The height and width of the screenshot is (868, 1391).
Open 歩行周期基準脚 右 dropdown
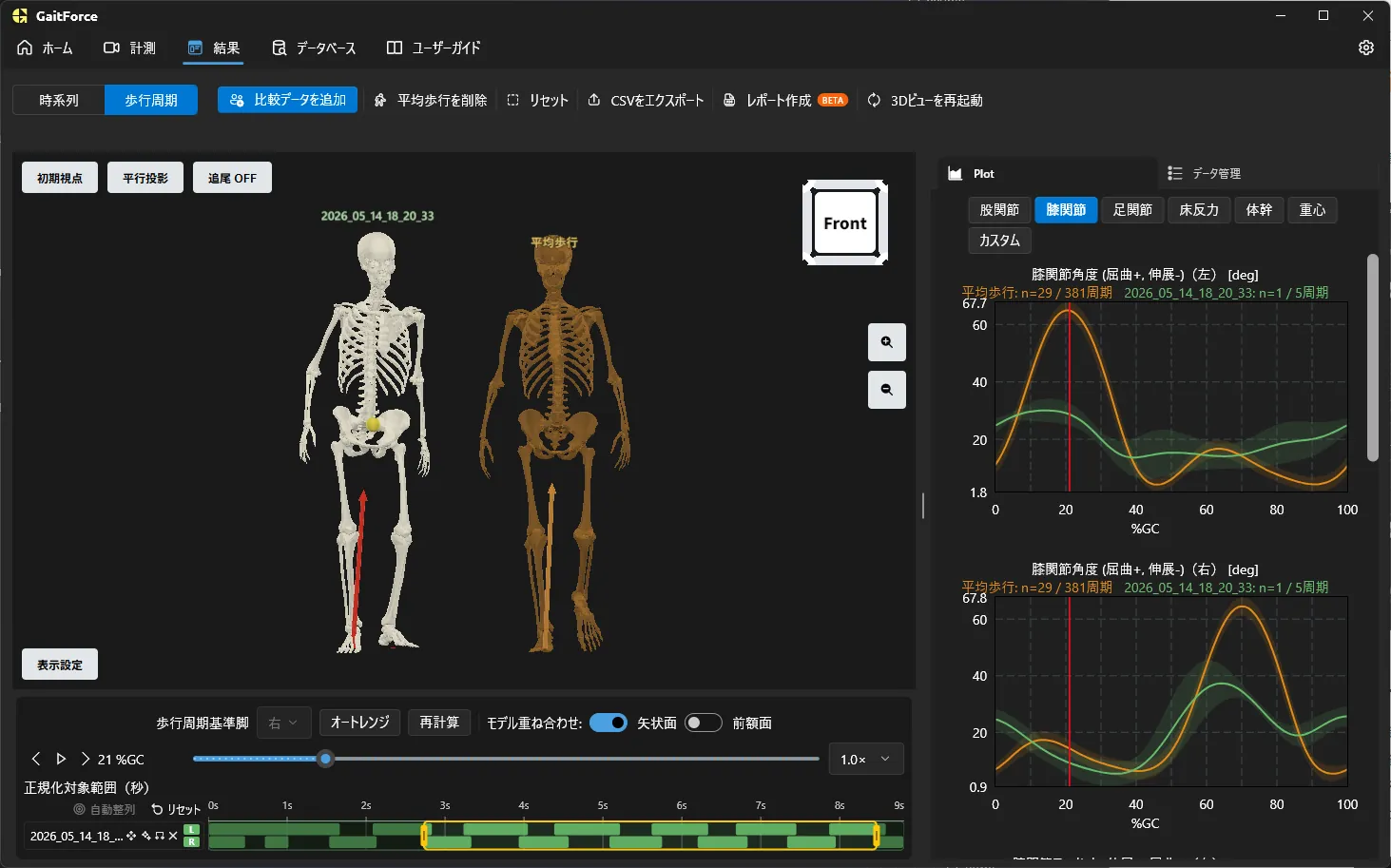(283, 723)
